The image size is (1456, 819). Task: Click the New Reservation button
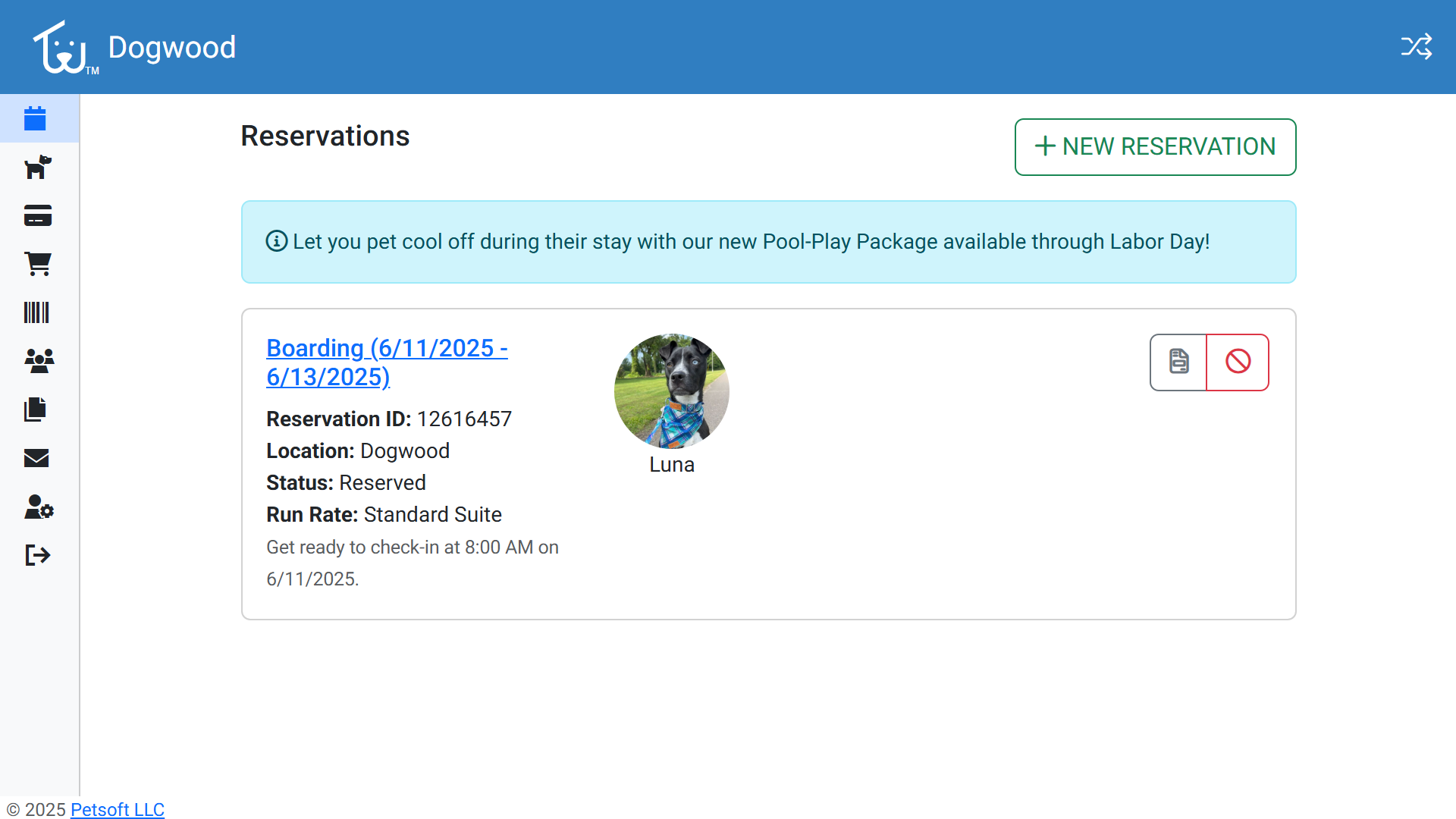[1155, 146]
